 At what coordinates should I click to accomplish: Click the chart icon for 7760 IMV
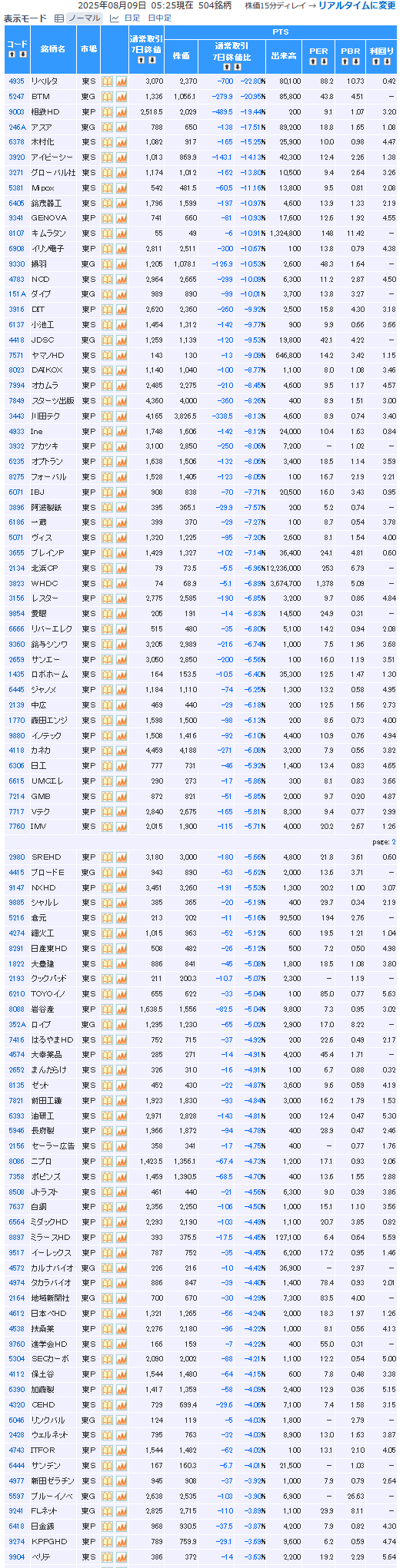pyautogui.click(x=121, y=827)
